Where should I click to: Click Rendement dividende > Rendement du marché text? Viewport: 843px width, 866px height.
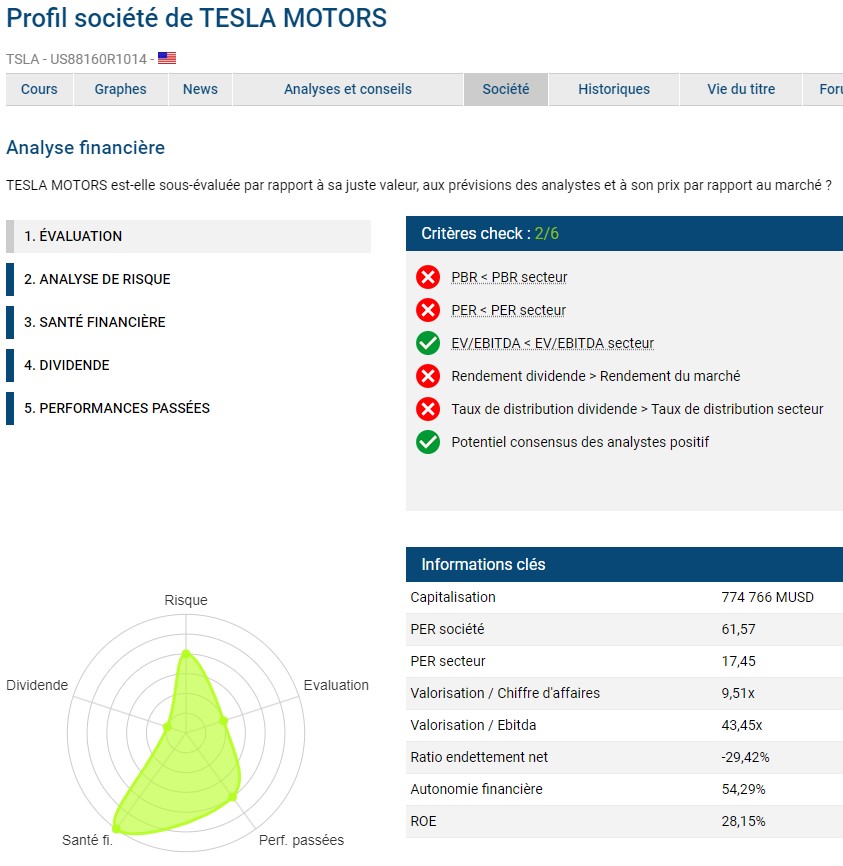[596, 376]
